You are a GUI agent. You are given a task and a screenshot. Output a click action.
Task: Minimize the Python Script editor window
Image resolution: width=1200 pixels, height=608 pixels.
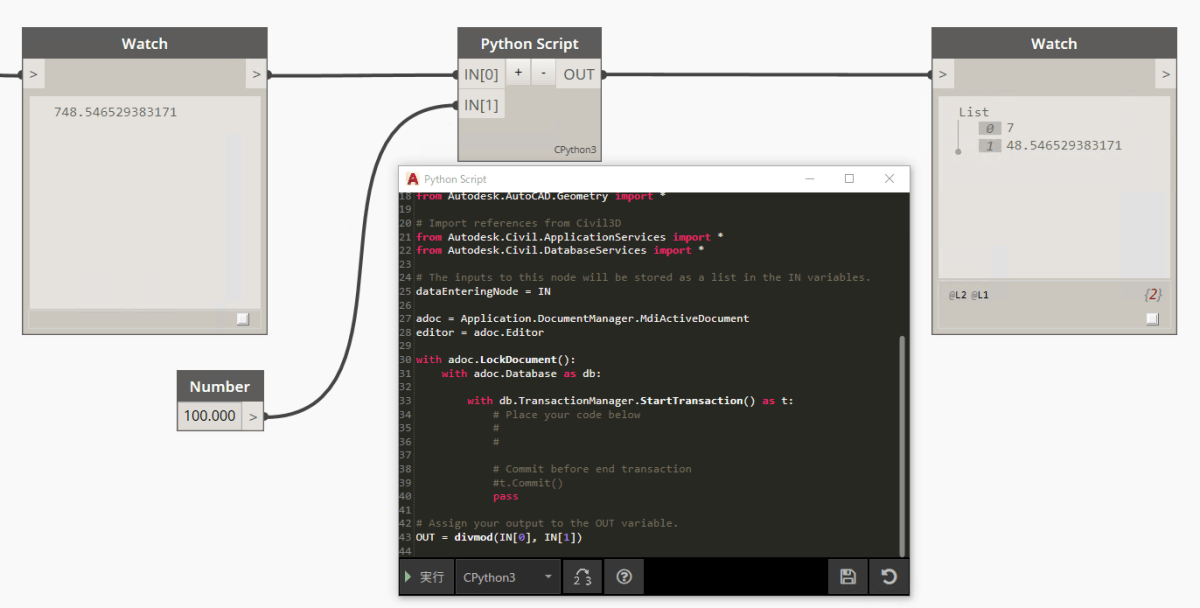click(x=810, y=179)
